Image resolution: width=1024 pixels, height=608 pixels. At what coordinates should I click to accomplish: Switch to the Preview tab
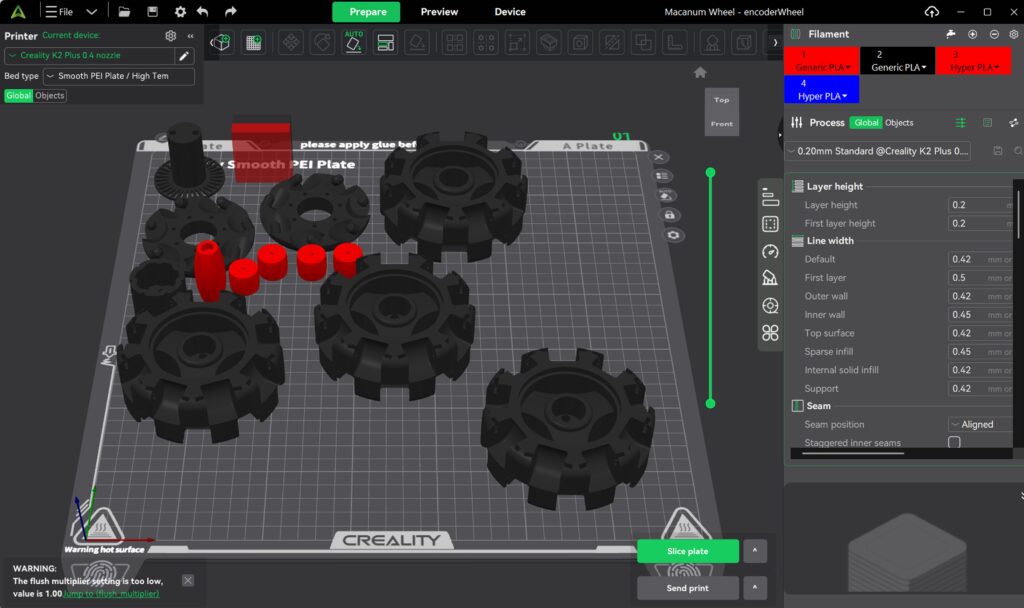pyautogui.click(x=439, y=12)
